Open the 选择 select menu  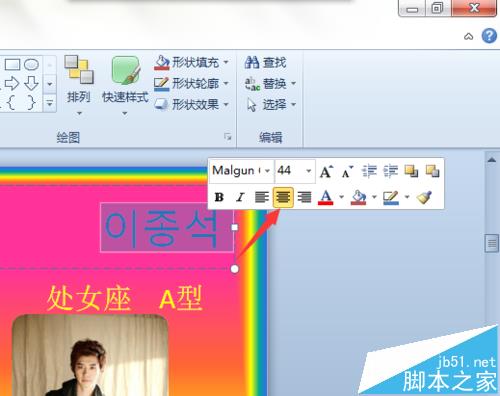[x=271, y=105]
